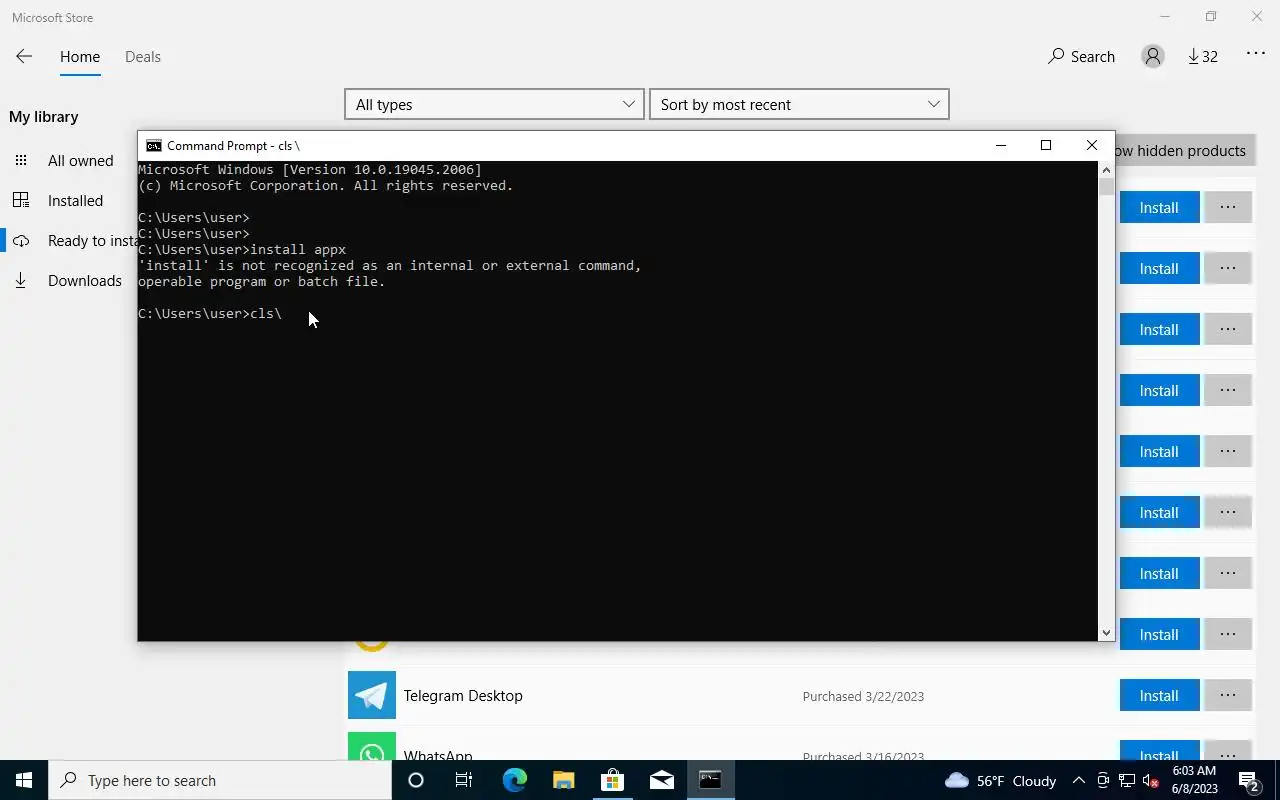Screen dimensions: 1280x800
Task: Switch to the Home tab in Microsoft Store
Action: (80, 57)
